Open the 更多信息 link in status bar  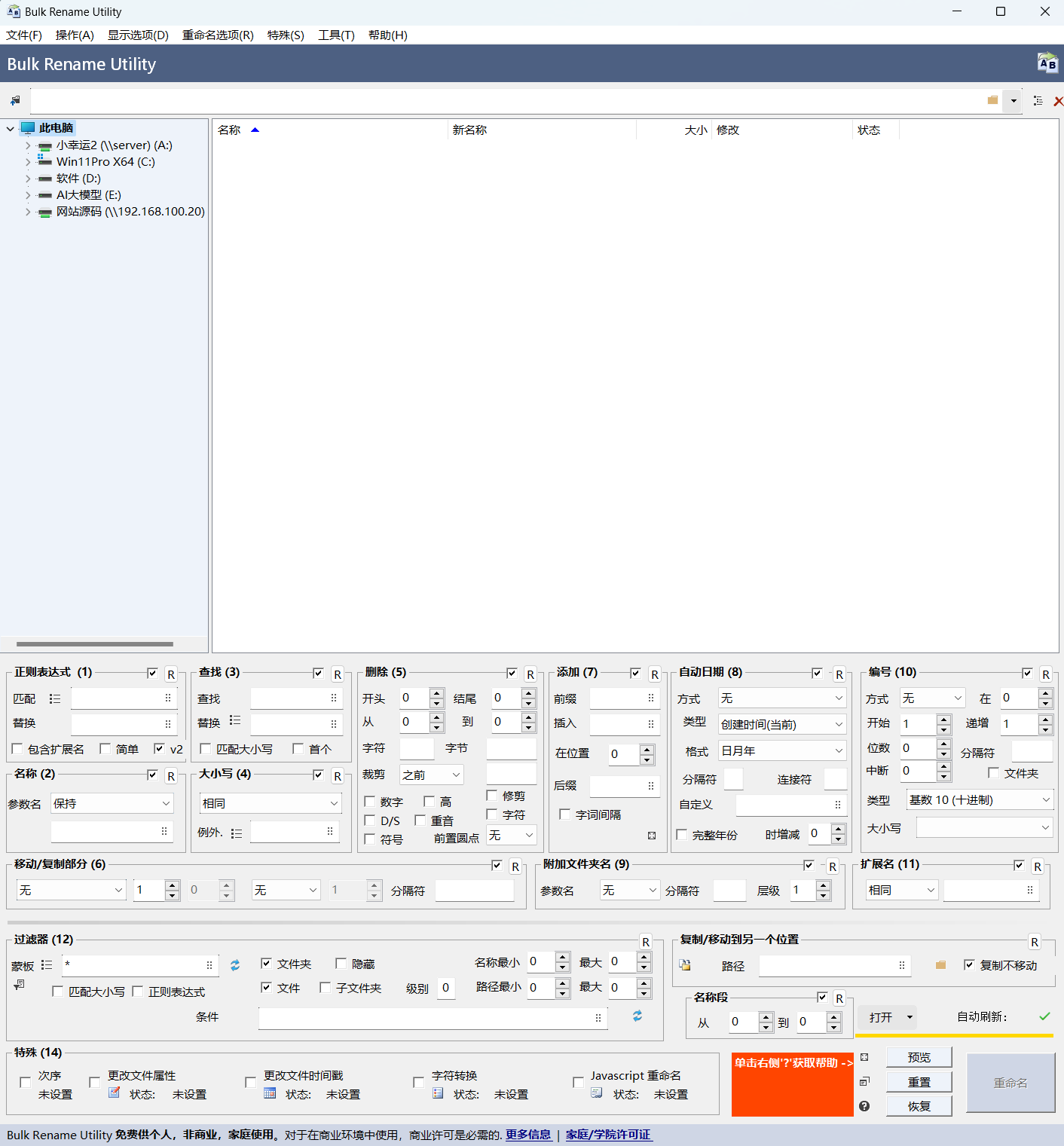[x=528, y=1135]
